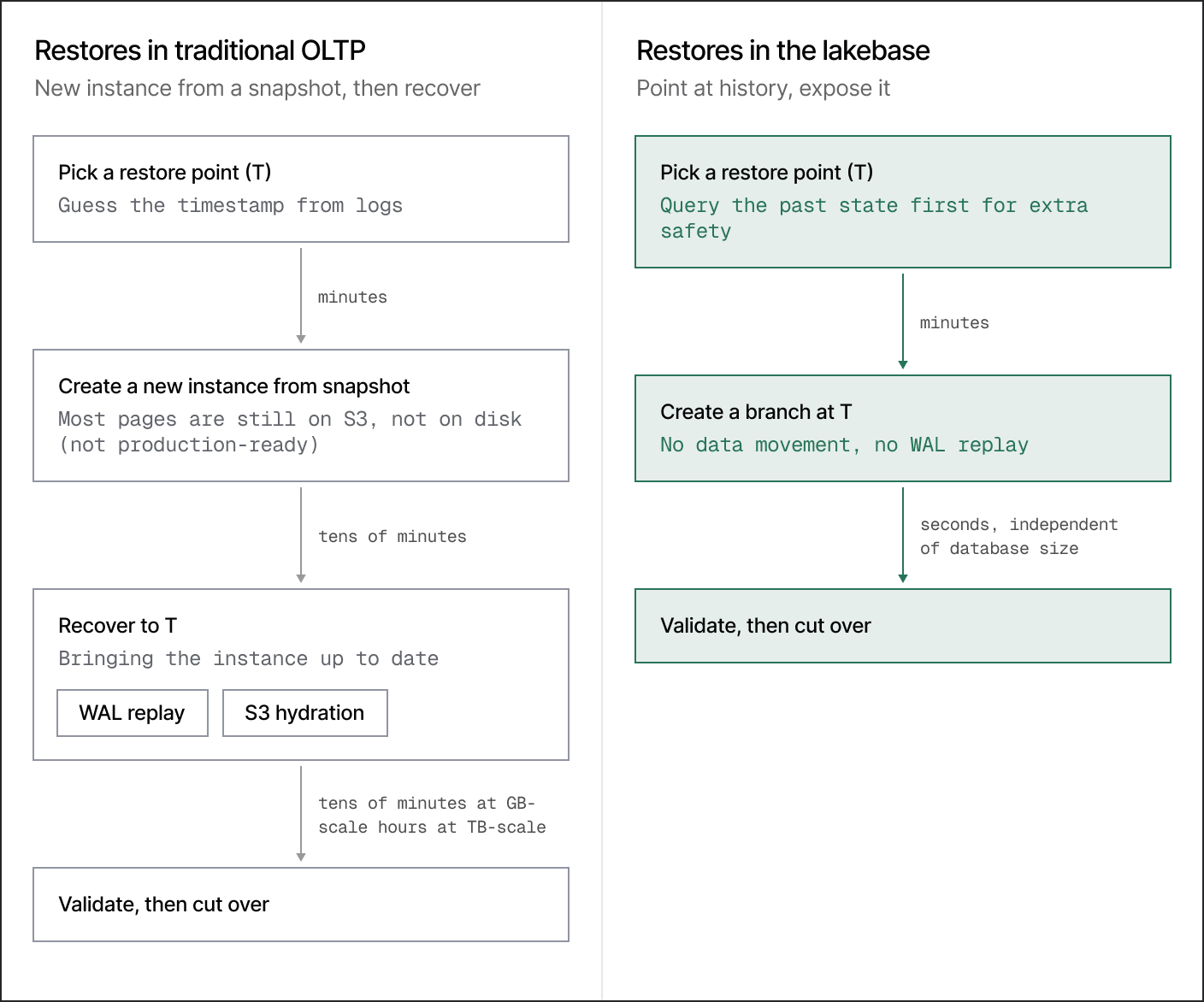
Task: Click the gray arrowhead above Validate box
Action: [x=301, y=857]
